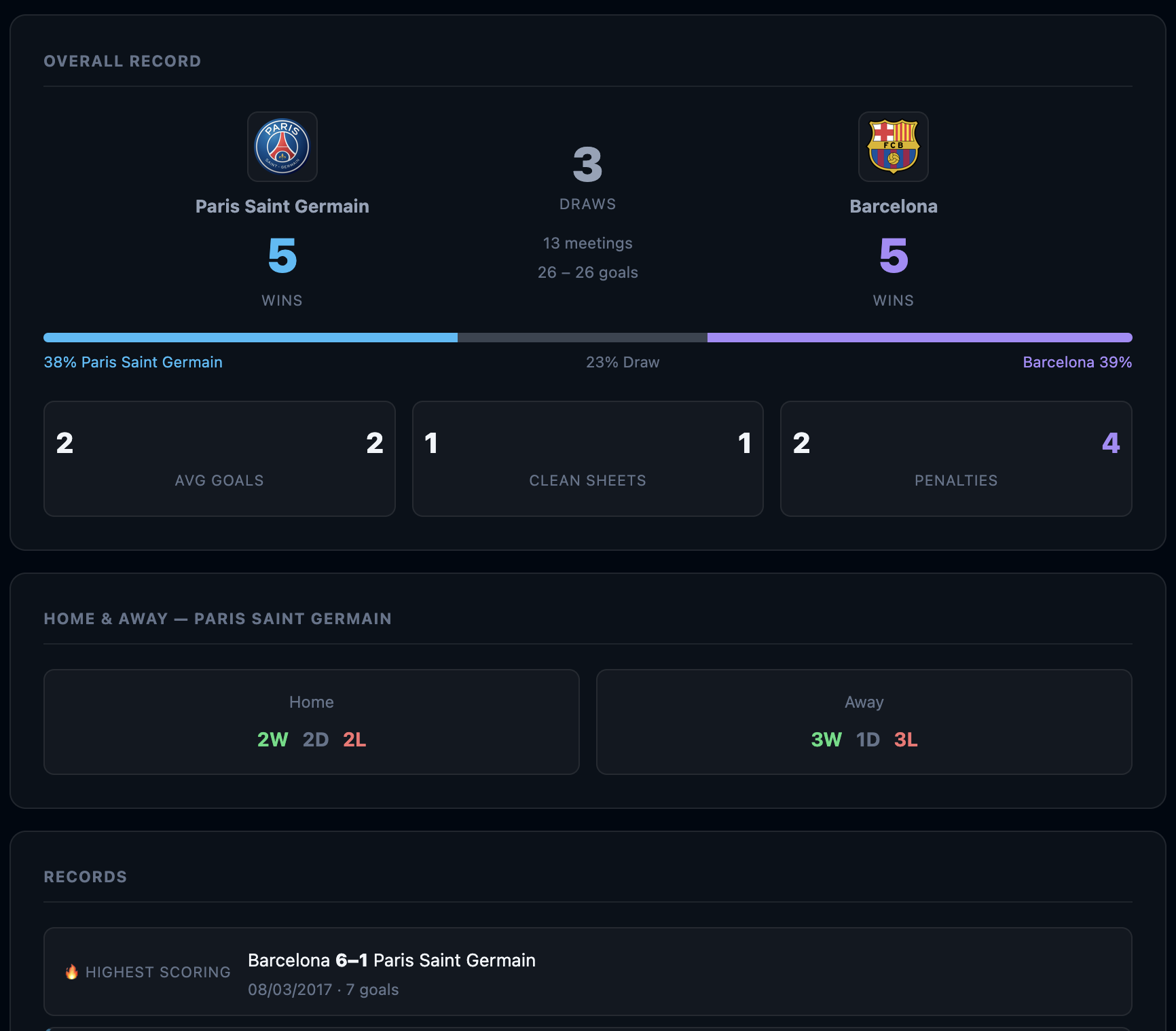Select the Barcelona team name under crest
This screenshot has width=1176, height=1031.
click(894, 206)
